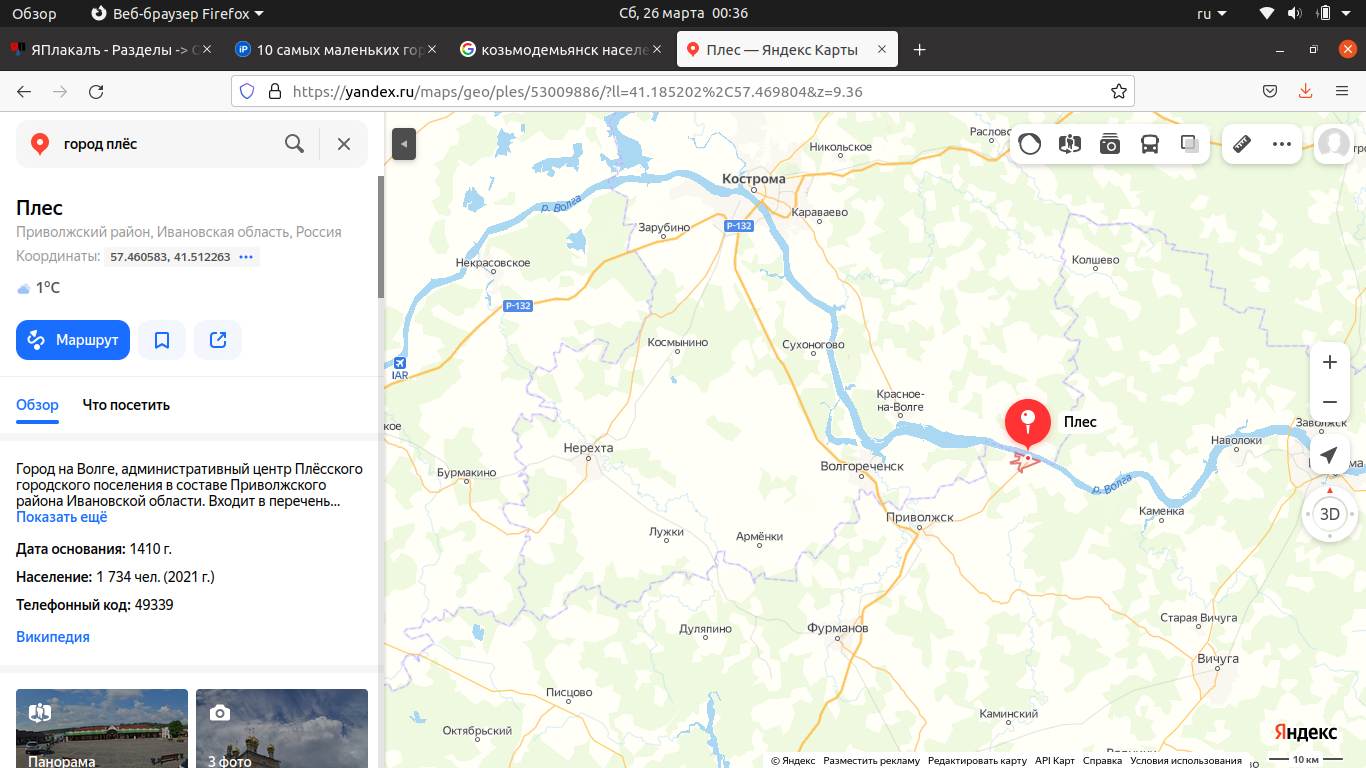The width and height of the screenshot is (1366, 768).
Task: Click the magnifier search icon
Action: pos(294,144)
